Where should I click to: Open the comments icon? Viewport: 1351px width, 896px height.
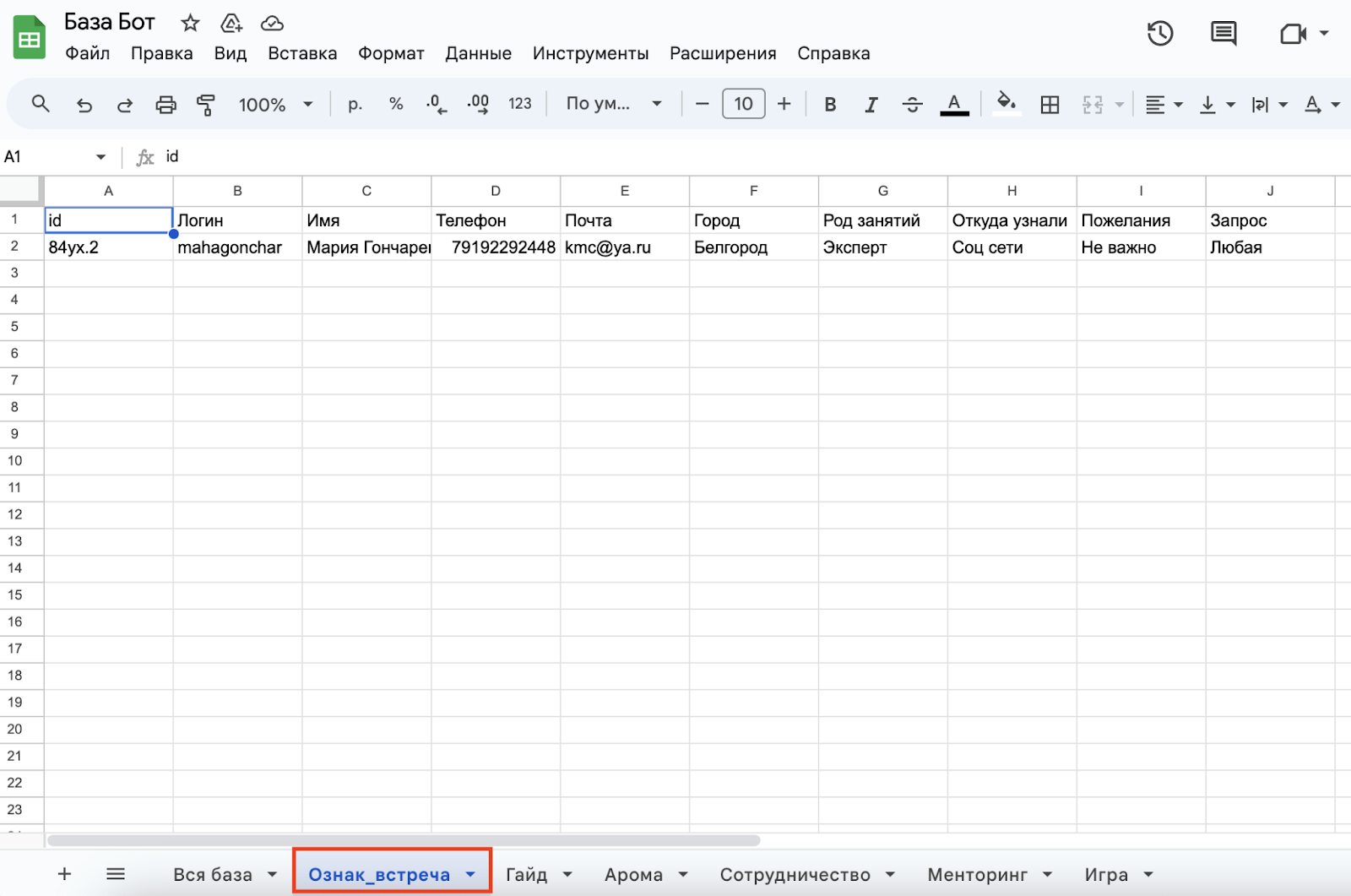tap(1223, 34)
